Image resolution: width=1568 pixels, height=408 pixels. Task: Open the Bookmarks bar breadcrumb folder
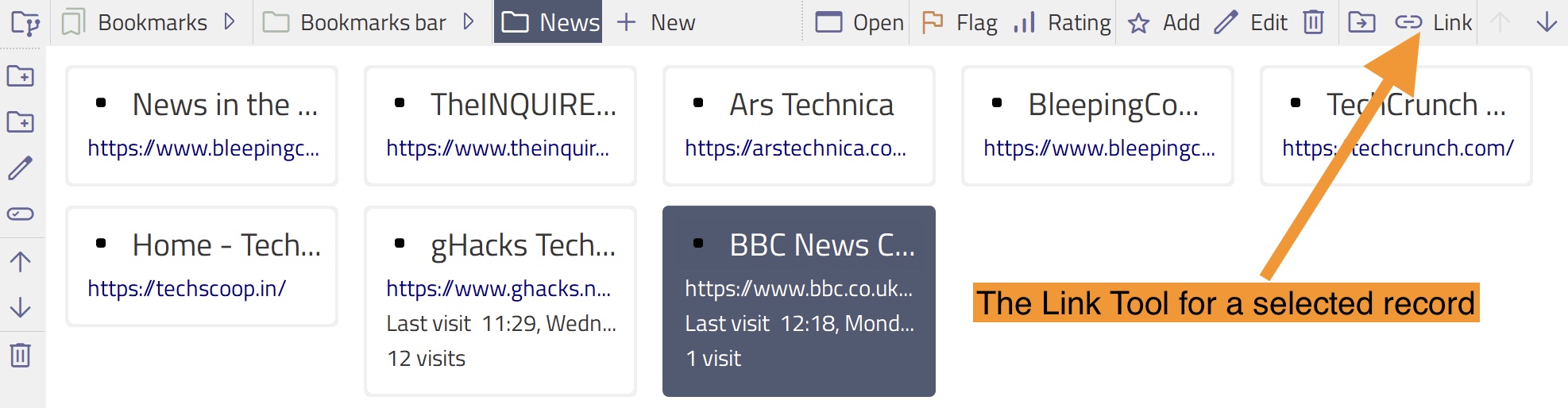tap(354, 22)
